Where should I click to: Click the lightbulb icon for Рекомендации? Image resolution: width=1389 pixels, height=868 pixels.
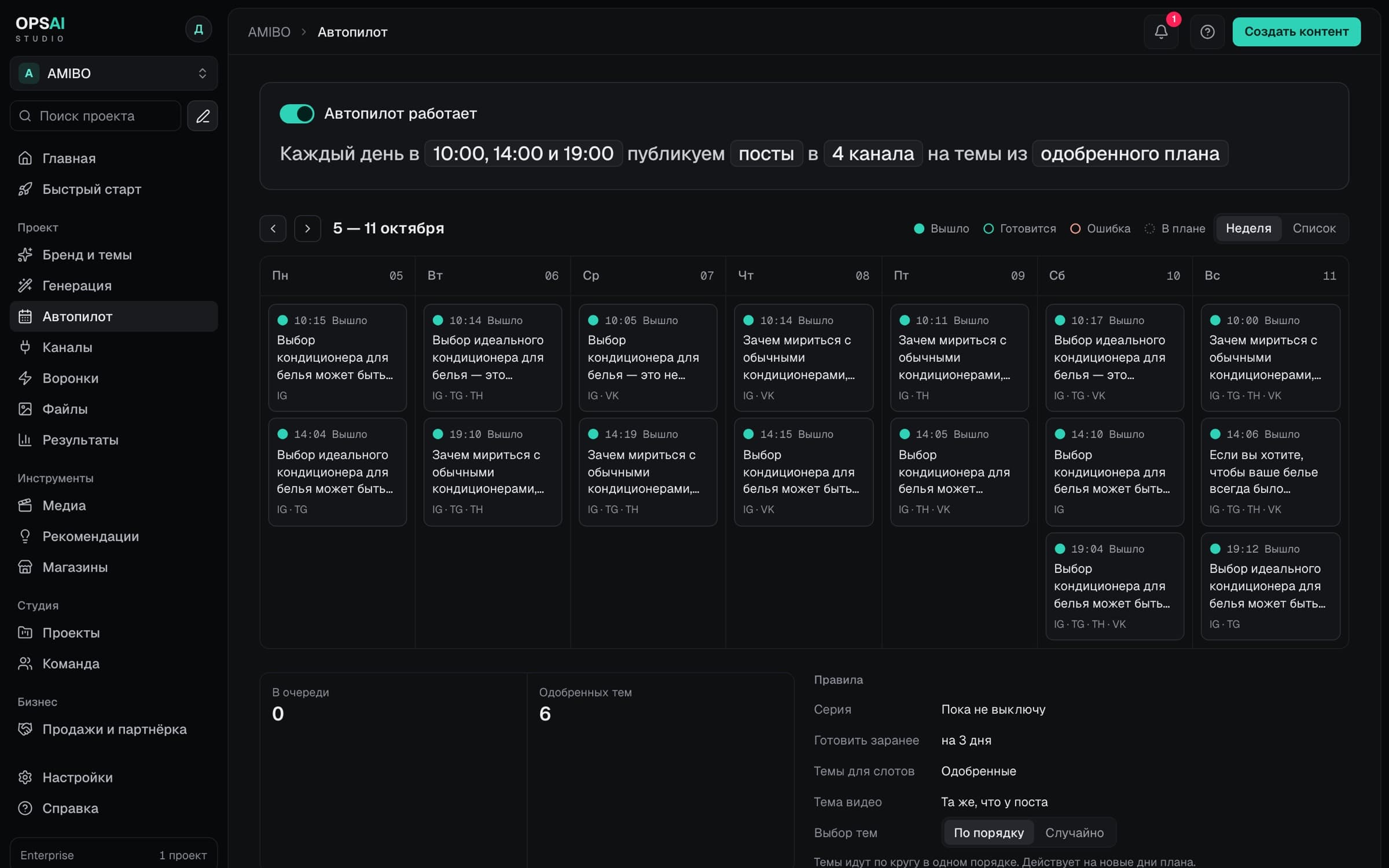(x=25, y=536)
